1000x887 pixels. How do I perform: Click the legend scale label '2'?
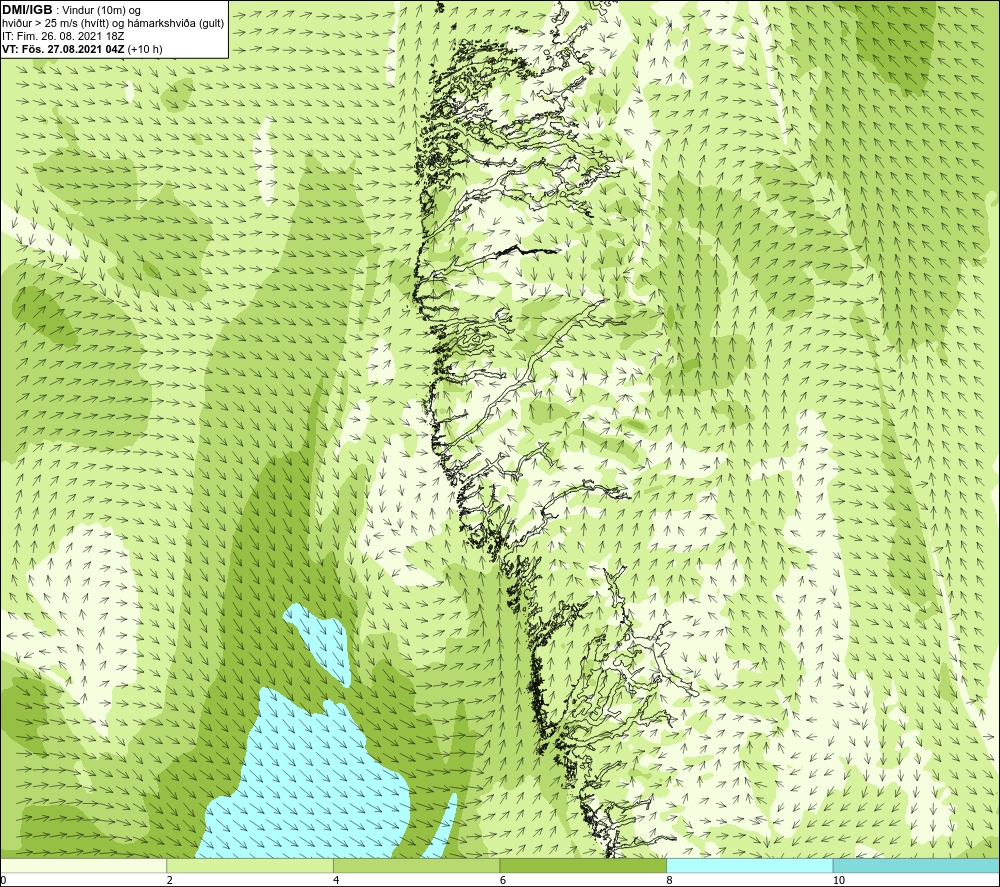tap(170, 880)
